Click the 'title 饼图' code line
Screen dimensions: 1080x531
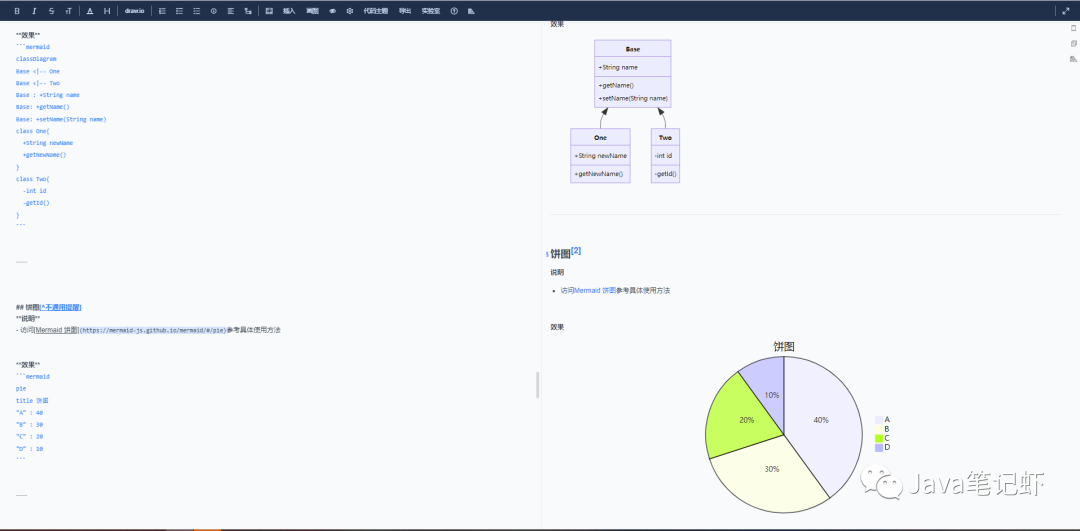[x=32, y=401]
